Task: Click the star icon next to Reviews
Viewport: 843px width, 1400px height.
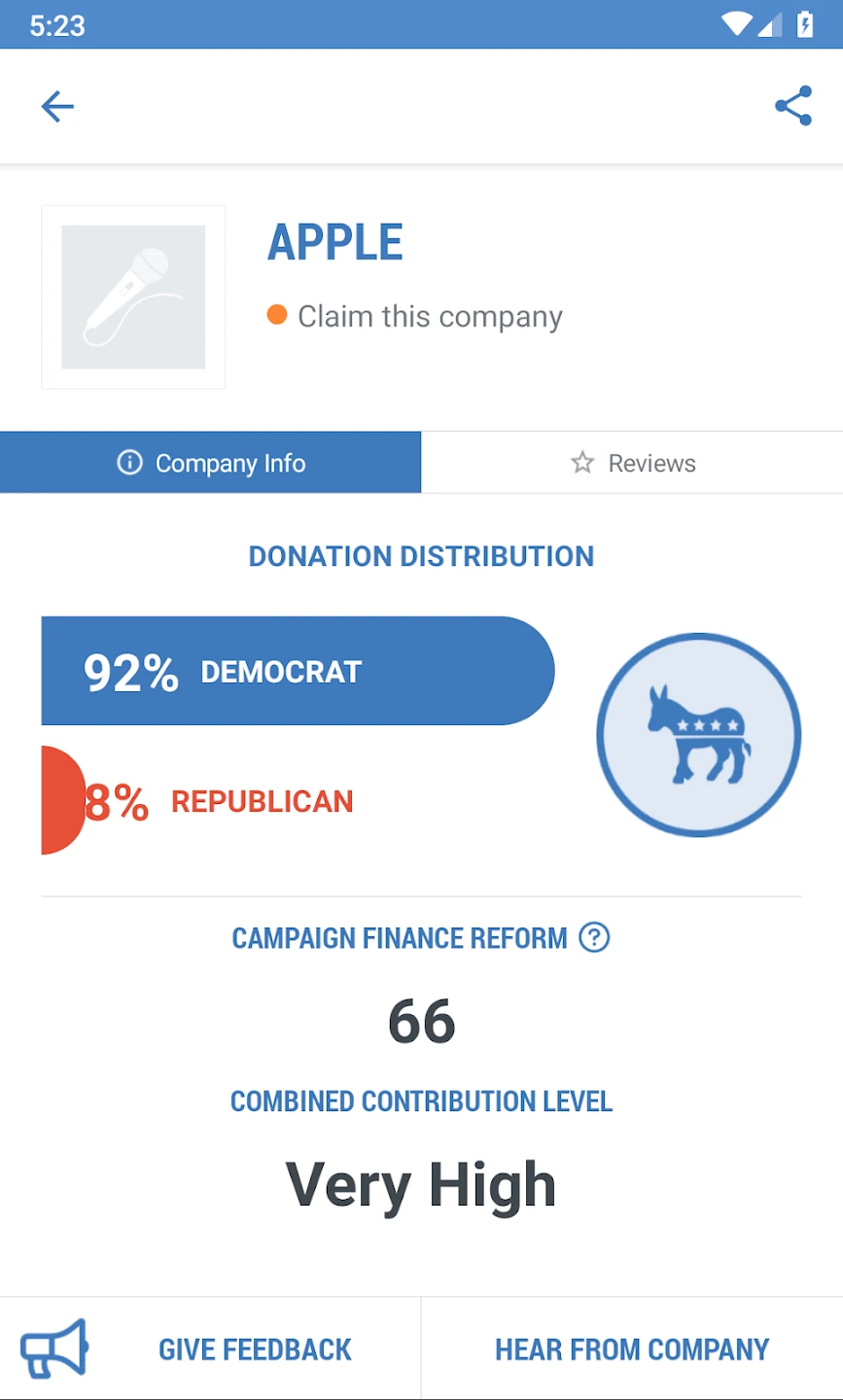Action: point(582,463)
